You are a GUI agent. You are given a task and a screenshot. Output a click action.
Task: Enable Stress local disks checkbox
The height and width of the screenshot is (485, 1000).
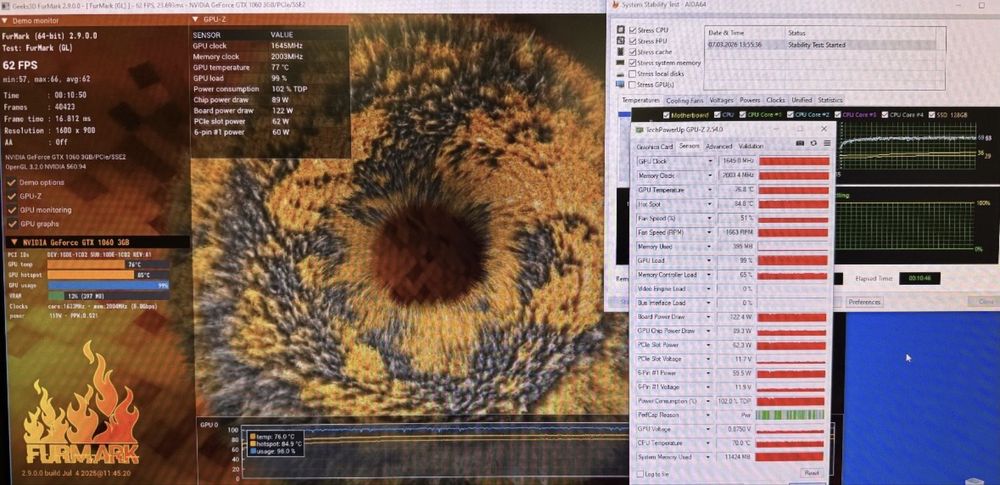pyautogui.click(x=632, y=74)
